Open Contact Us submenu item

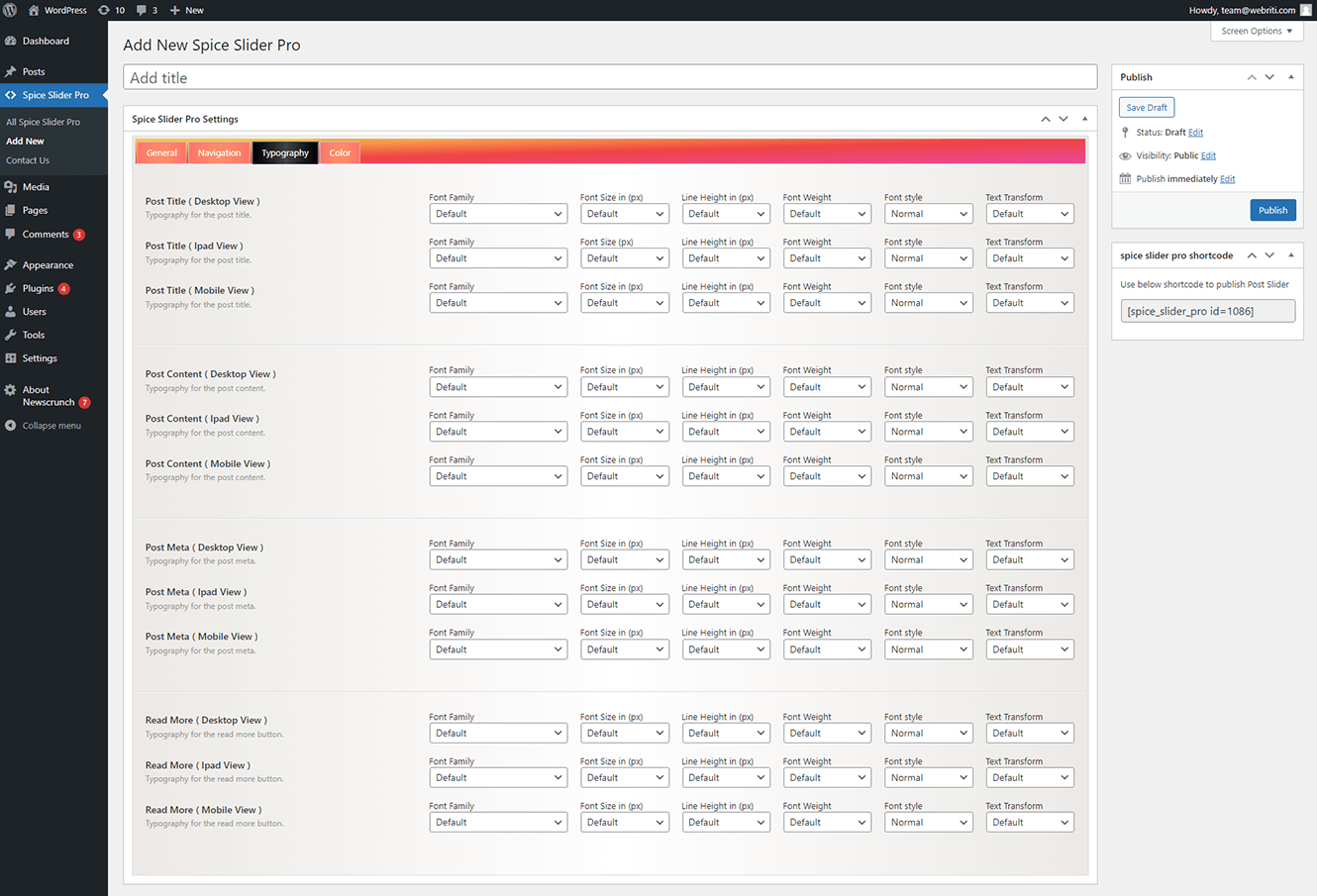tap(28, 160)
